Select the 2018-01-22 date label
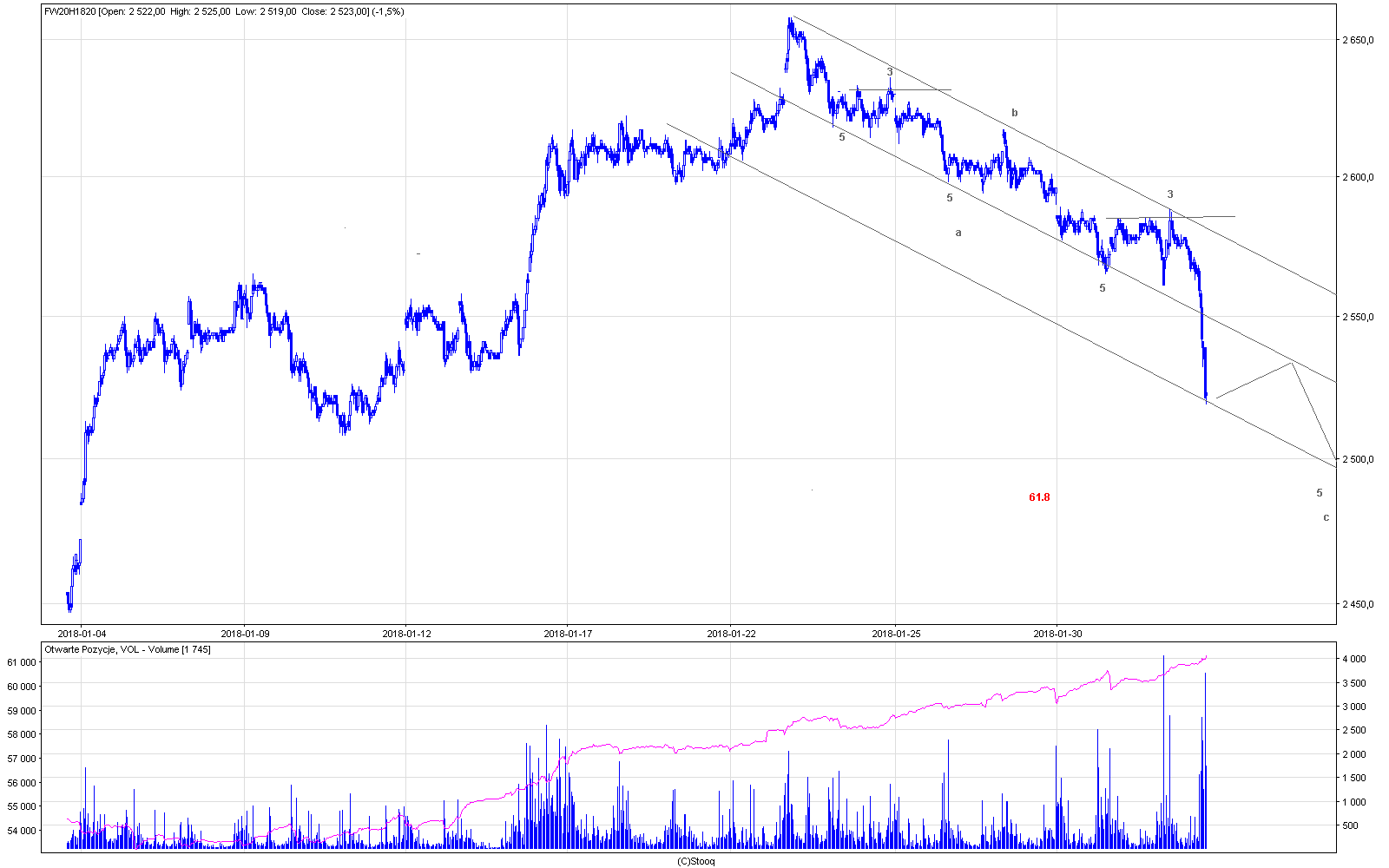The image size is (1389, 868). point(731,634)
